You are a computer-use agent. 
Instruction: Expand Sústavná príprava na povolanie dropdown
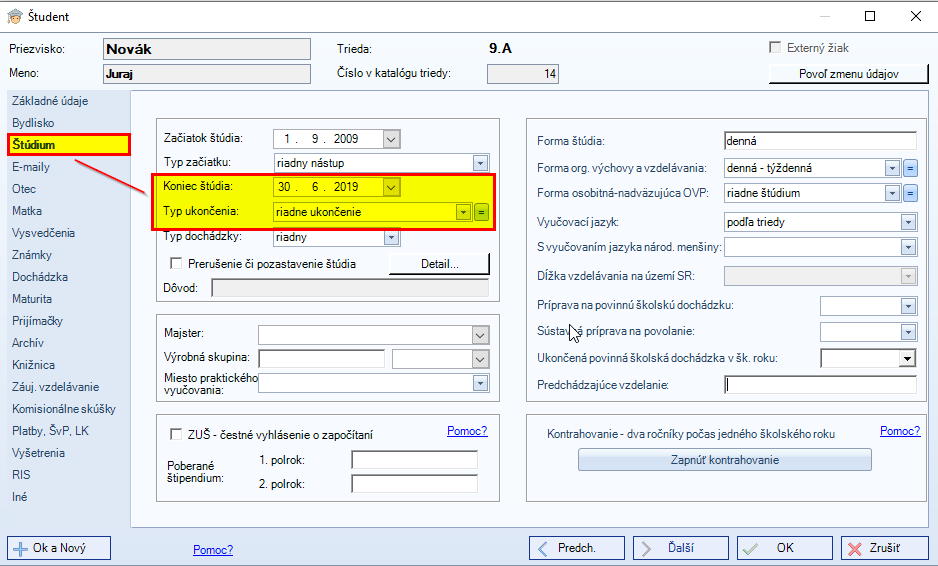(908, 332)
